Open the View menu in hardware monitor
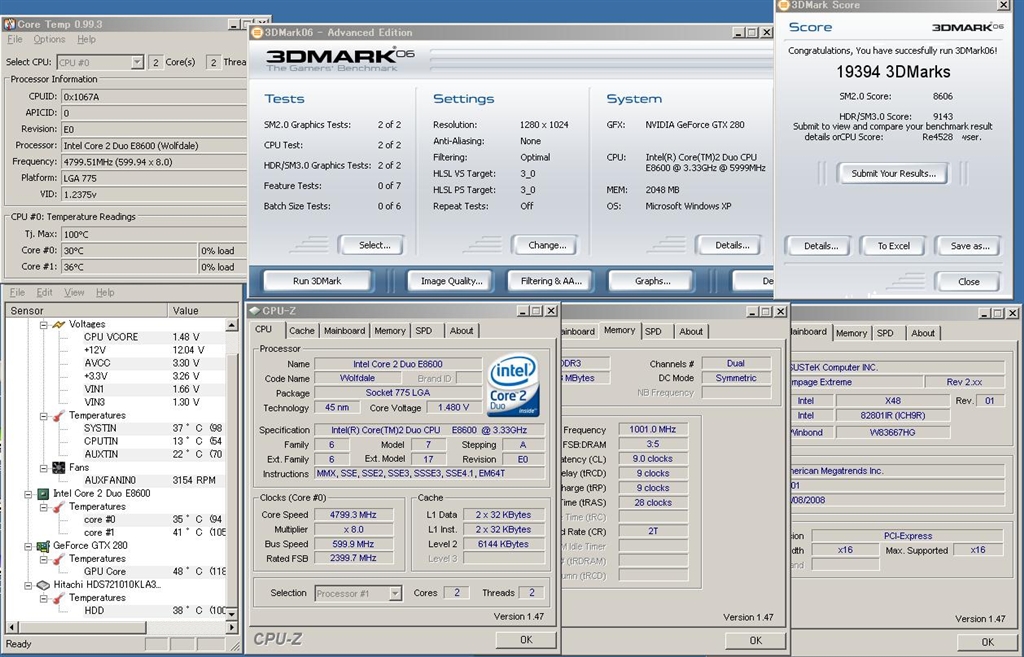This screenshot has width=1024, height=657. pos(75,293)
